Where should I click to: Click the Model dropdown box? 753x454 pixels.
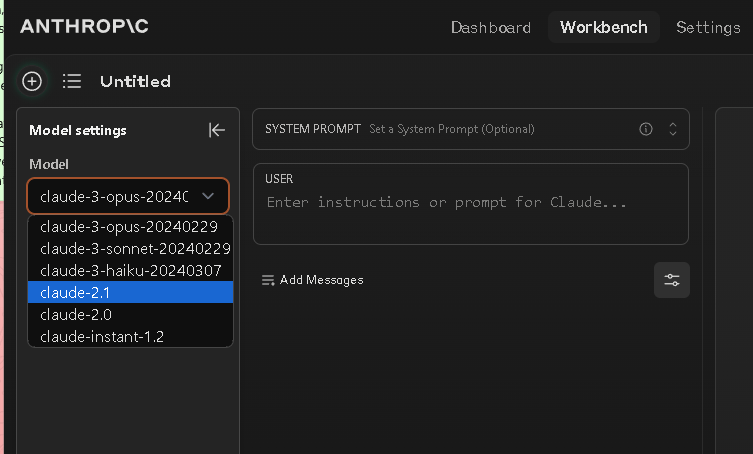click(128, 196)
